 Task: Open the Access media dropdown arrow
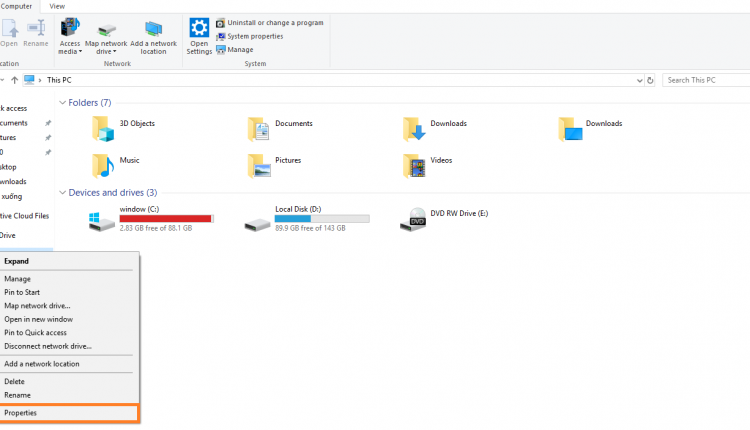[x=80, y=52]
